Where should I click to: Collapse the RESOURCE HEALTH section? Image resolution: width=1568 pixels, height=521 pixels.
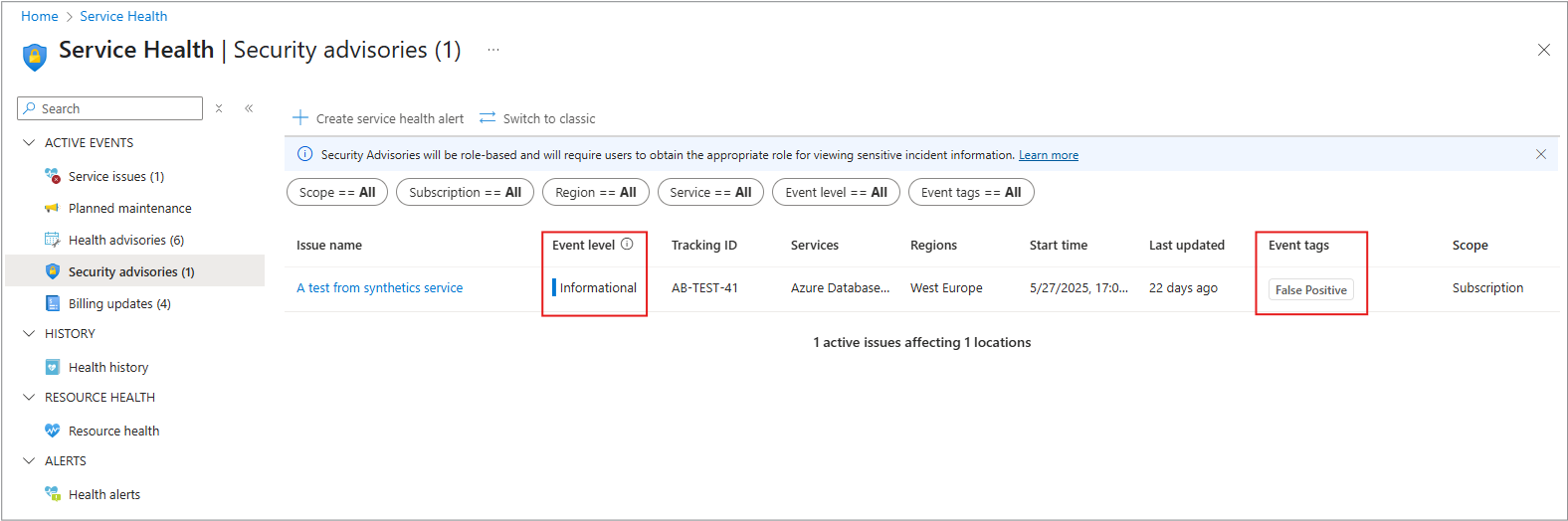(x=29, y=397)
